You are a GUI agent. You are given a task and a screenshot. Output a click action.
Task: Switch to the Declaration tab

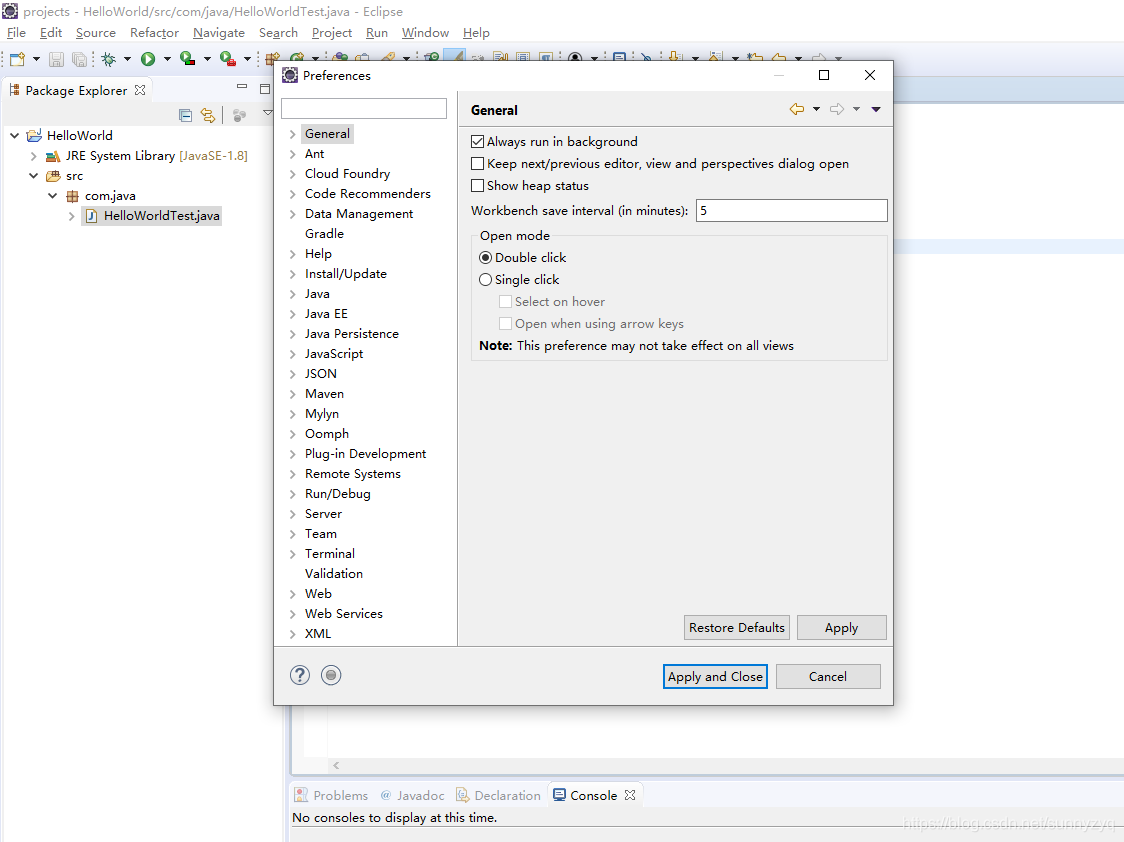[x=499, y=795]
